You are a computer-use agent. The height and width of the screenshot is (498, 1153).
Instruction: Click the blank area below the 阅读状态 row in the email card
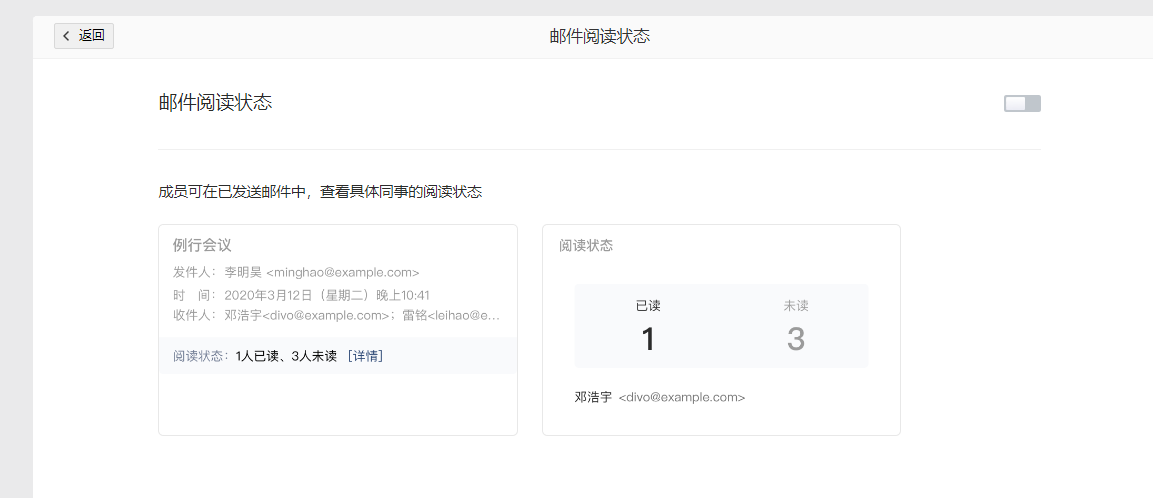[337, 404]
